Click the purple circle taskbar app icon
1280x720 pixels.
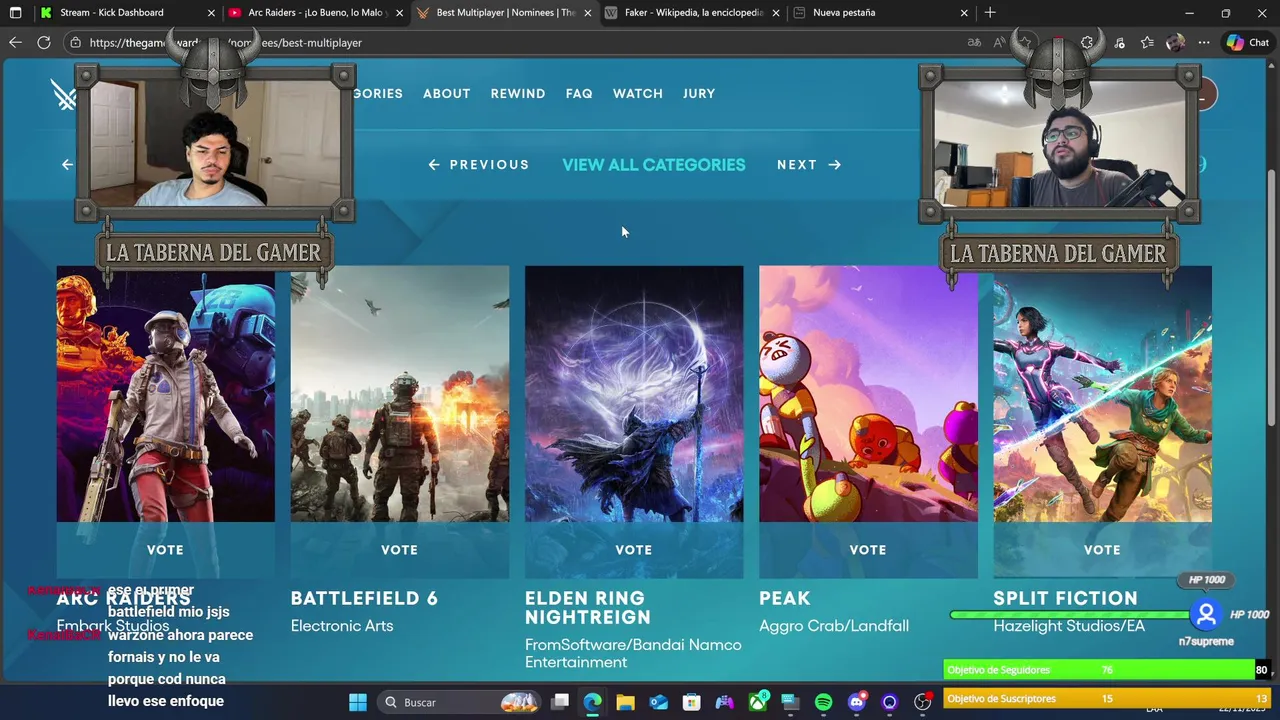(x=889, y=702)
